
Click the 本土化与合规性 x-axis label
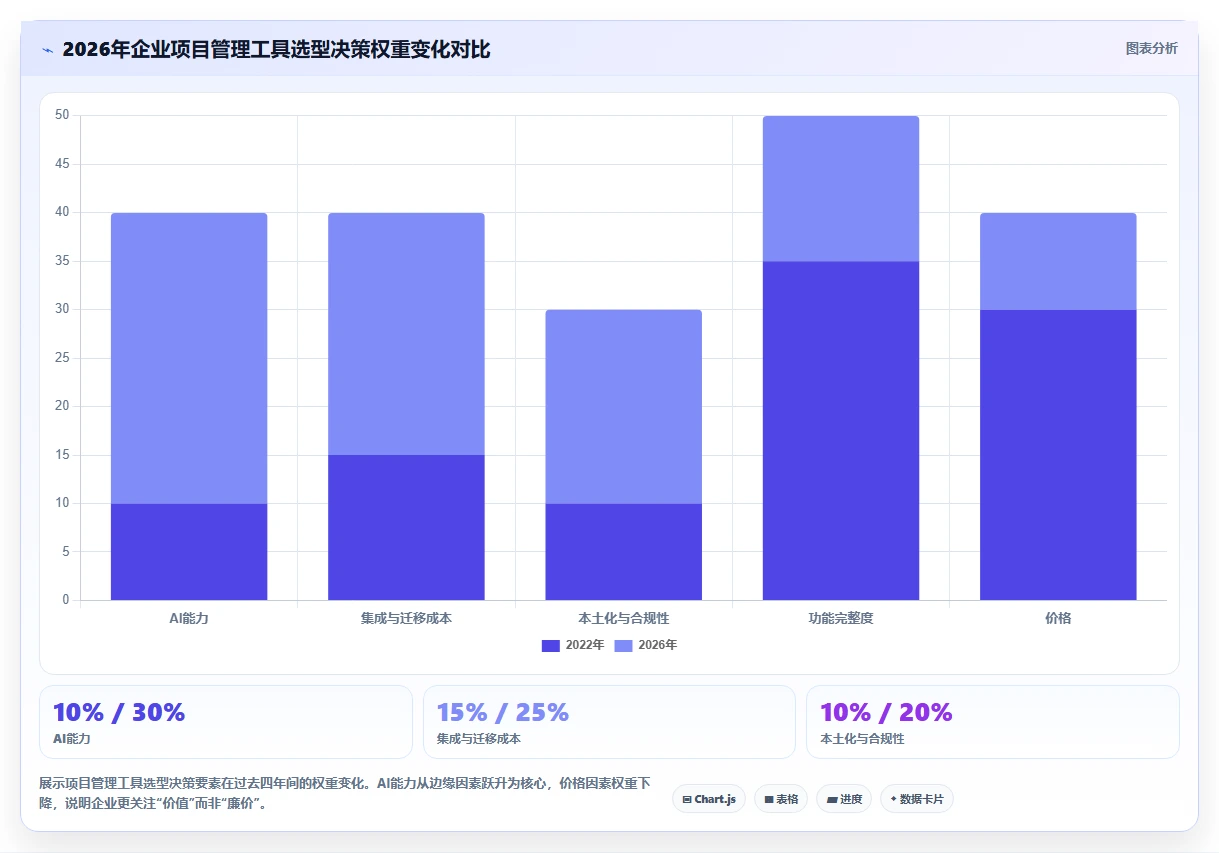point(624,618)
